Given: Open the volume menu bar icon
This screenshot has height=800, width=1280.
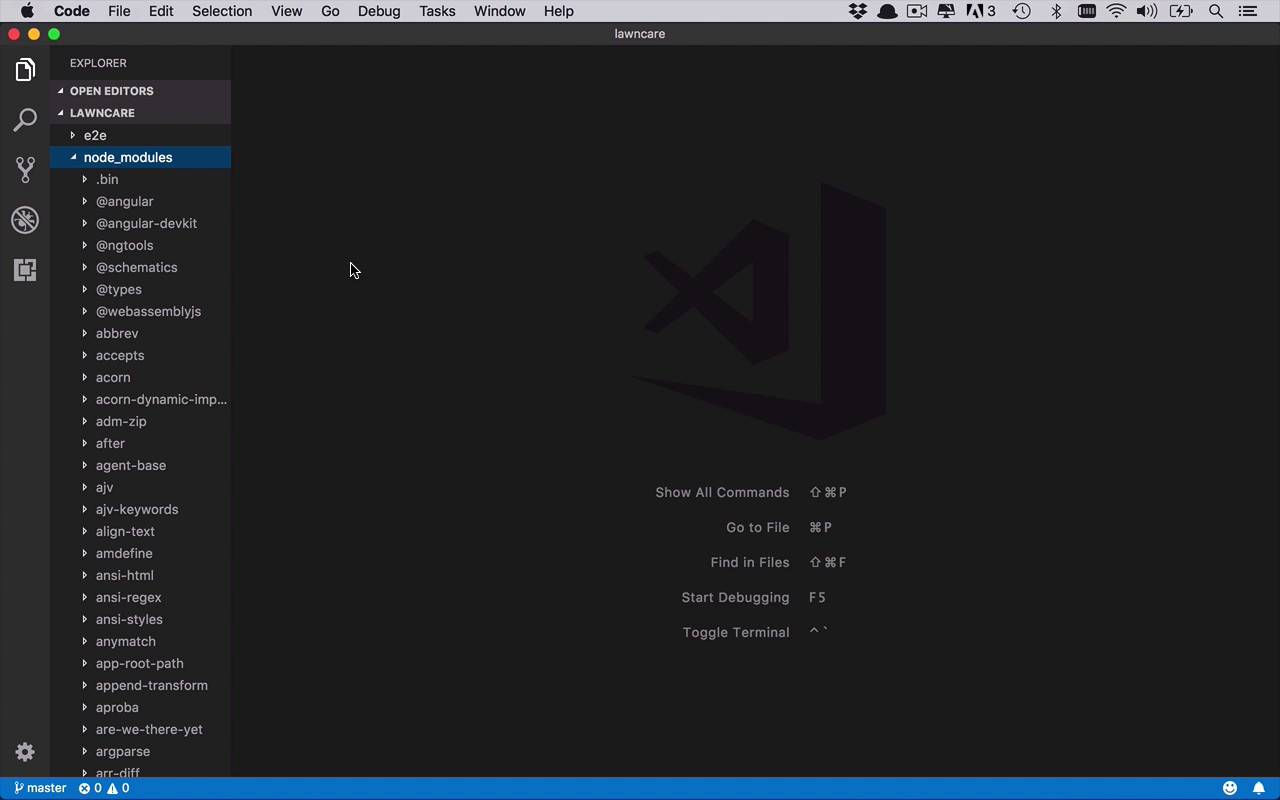Looking at the screenshot, I should click(1147, 11).
